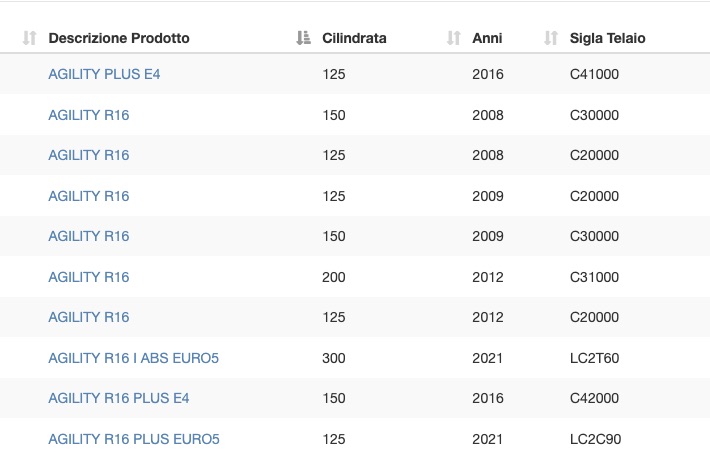Click 125 in the 2009 C20000 row
710x466 pixels.
(x=334, y=196)
